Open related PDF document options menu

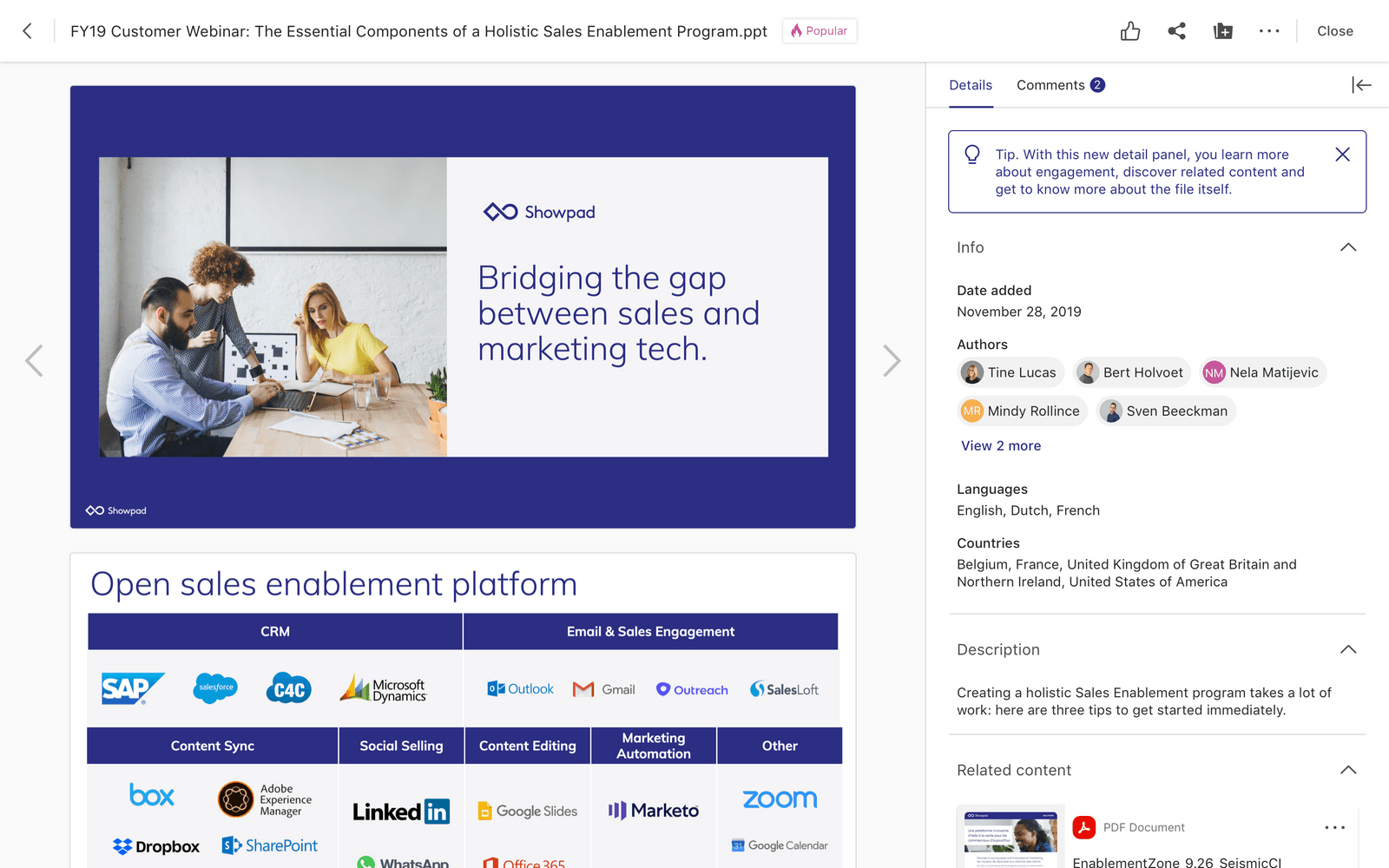click(x=1334, y=828)
